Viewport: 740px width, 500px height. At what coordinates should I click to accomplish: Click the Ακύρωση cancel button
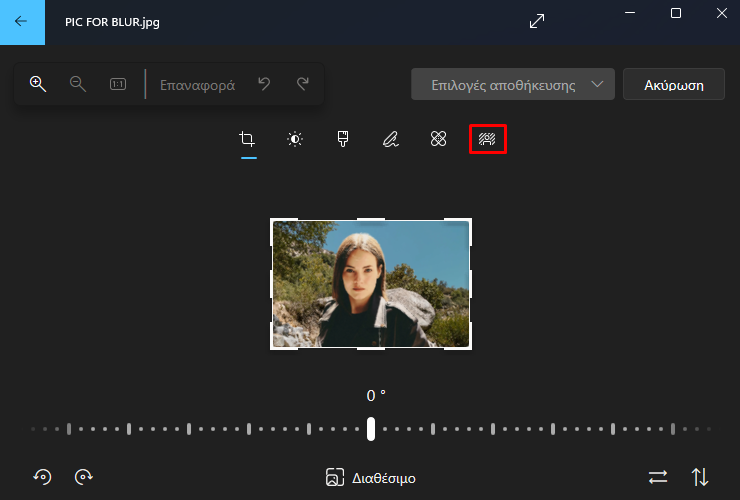click(674, 85)
